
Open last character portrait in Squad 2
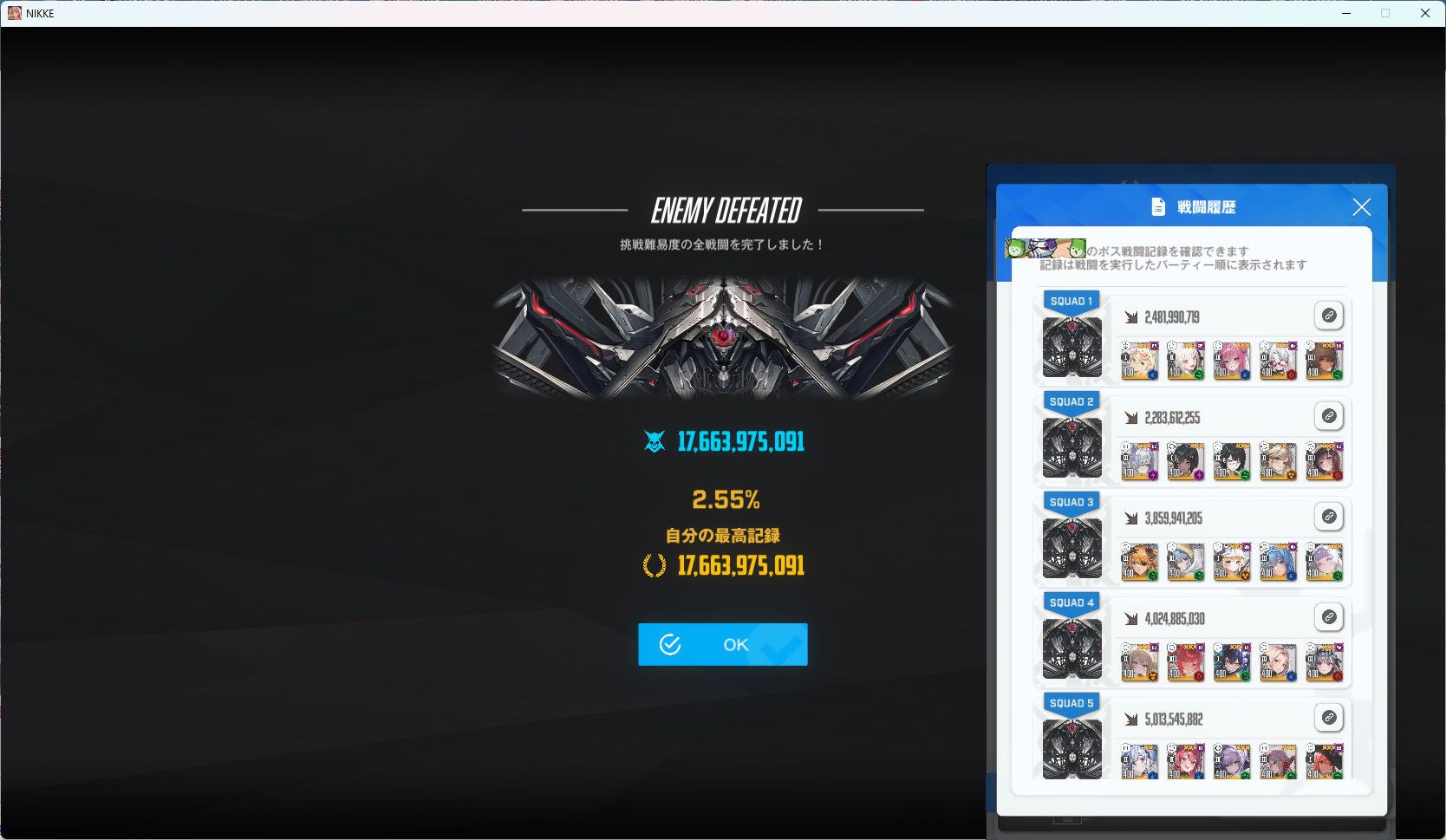(x=1324, y=461)
